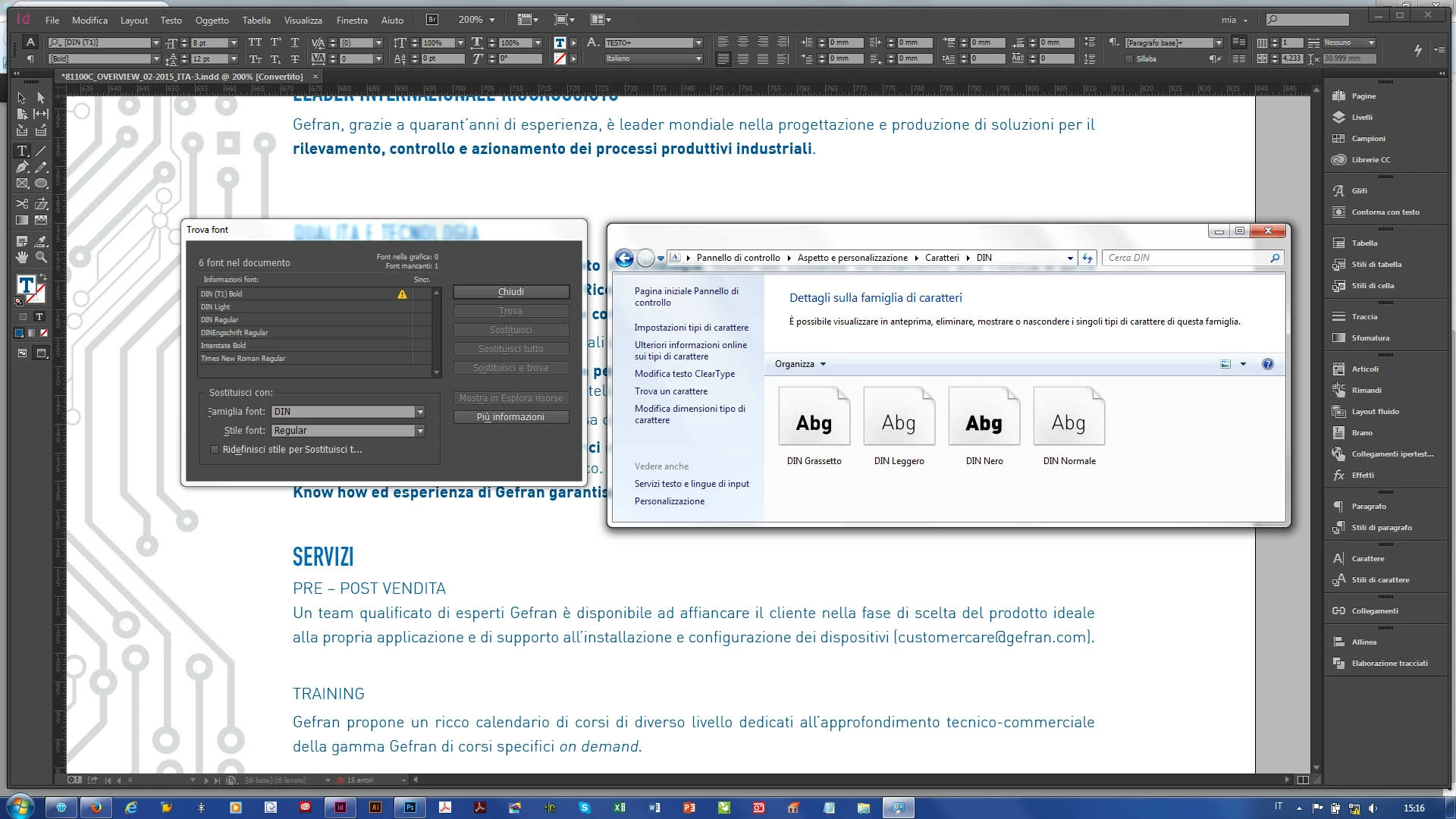
Task: Open the Campioni swatches panel
Action: 1367,139
